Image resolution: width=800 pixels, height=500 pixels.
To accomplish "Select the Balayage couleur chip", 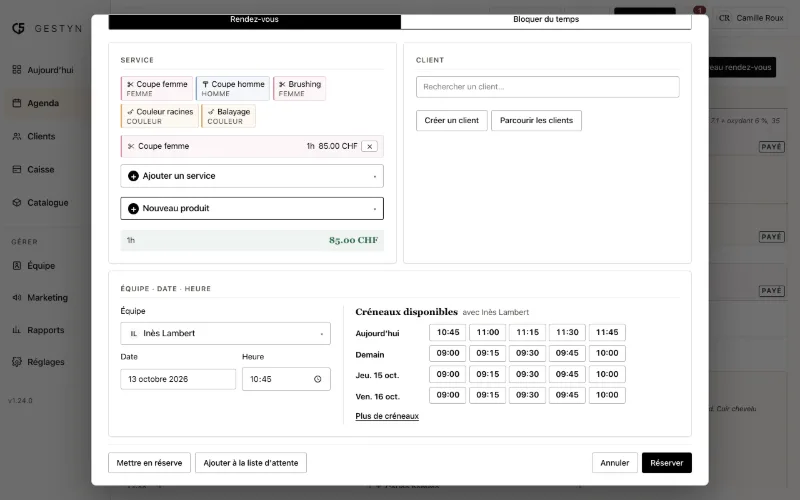I will [228, 116].
